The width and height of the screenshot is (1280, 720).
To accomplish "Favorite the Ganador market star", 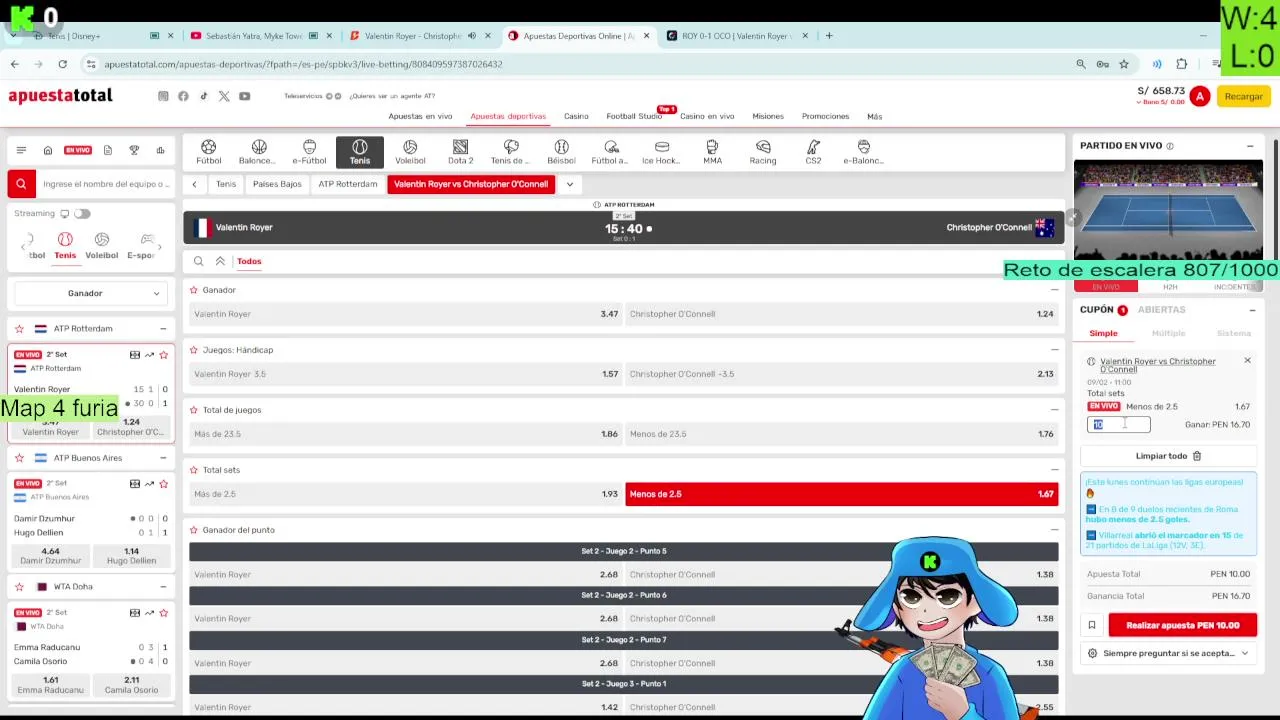I will [194, 290].
